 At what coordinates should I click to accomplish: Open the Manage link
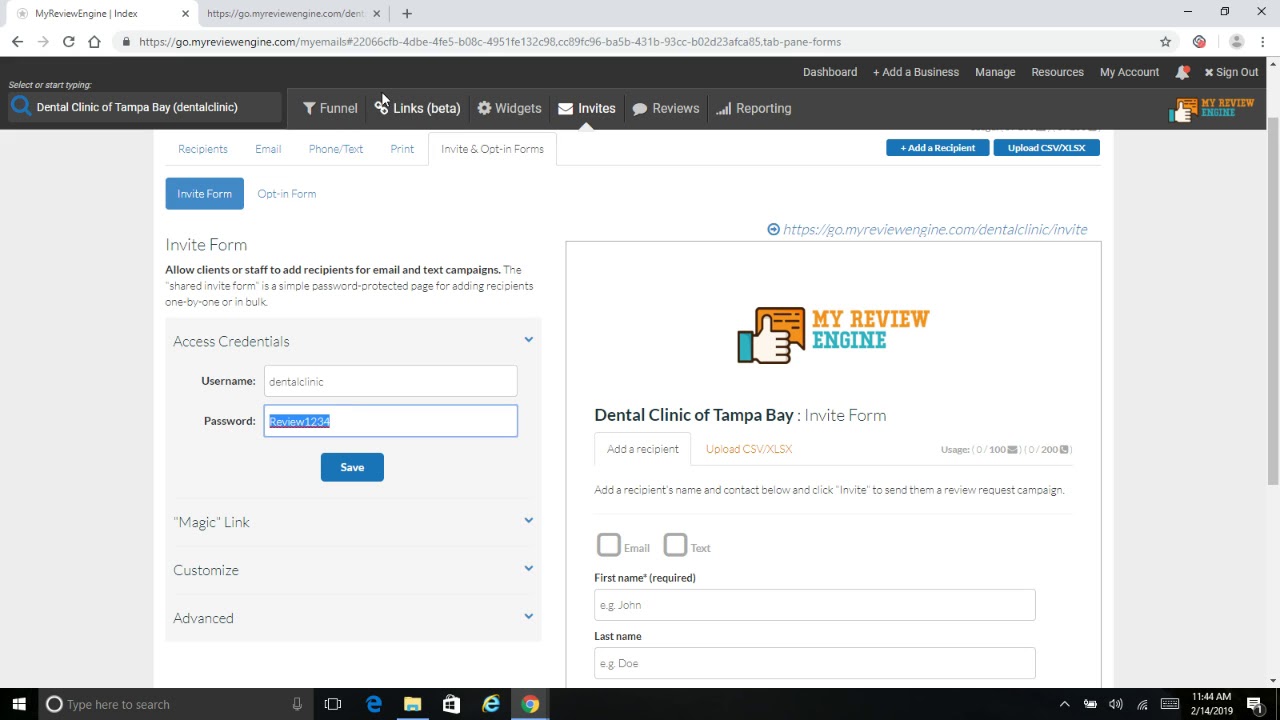[995, 72]
